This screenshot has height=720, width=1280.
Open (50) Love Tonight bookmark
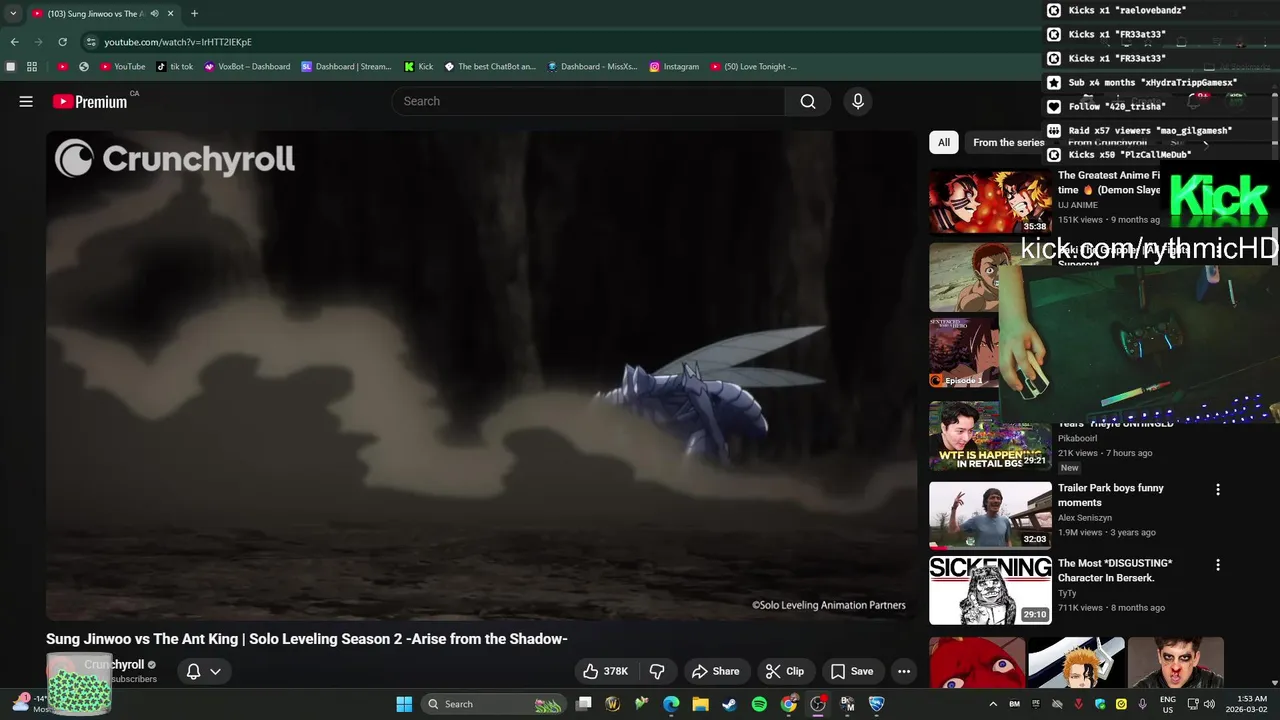coord(754,67)
